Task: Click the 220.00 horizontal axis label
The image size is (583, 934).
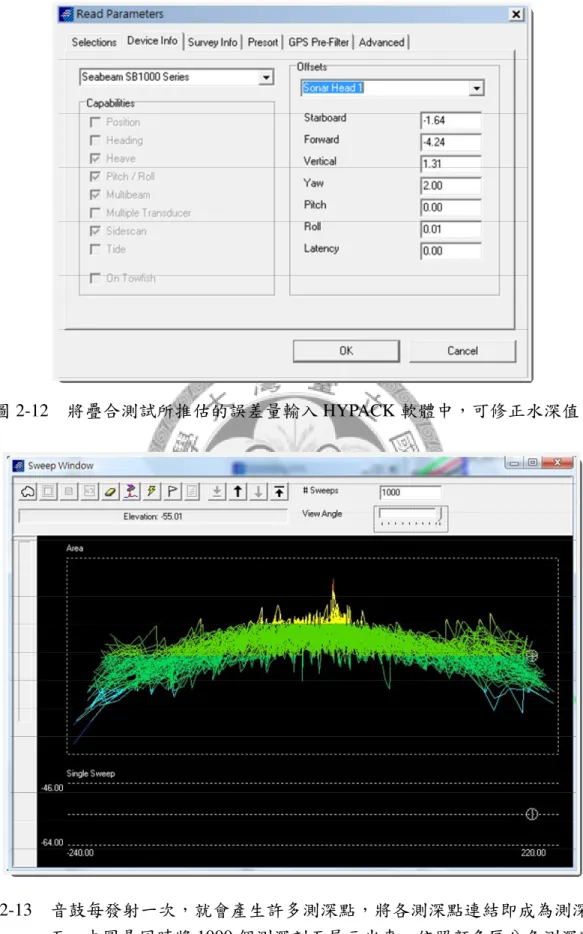Action: click(533, 853)
